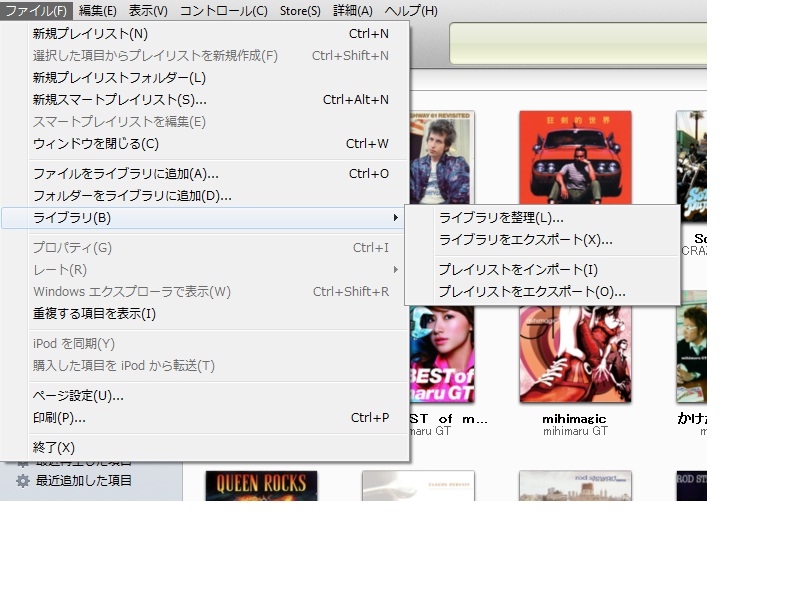Open the red car album cover

pyautogui.click(x=576, y=158)
